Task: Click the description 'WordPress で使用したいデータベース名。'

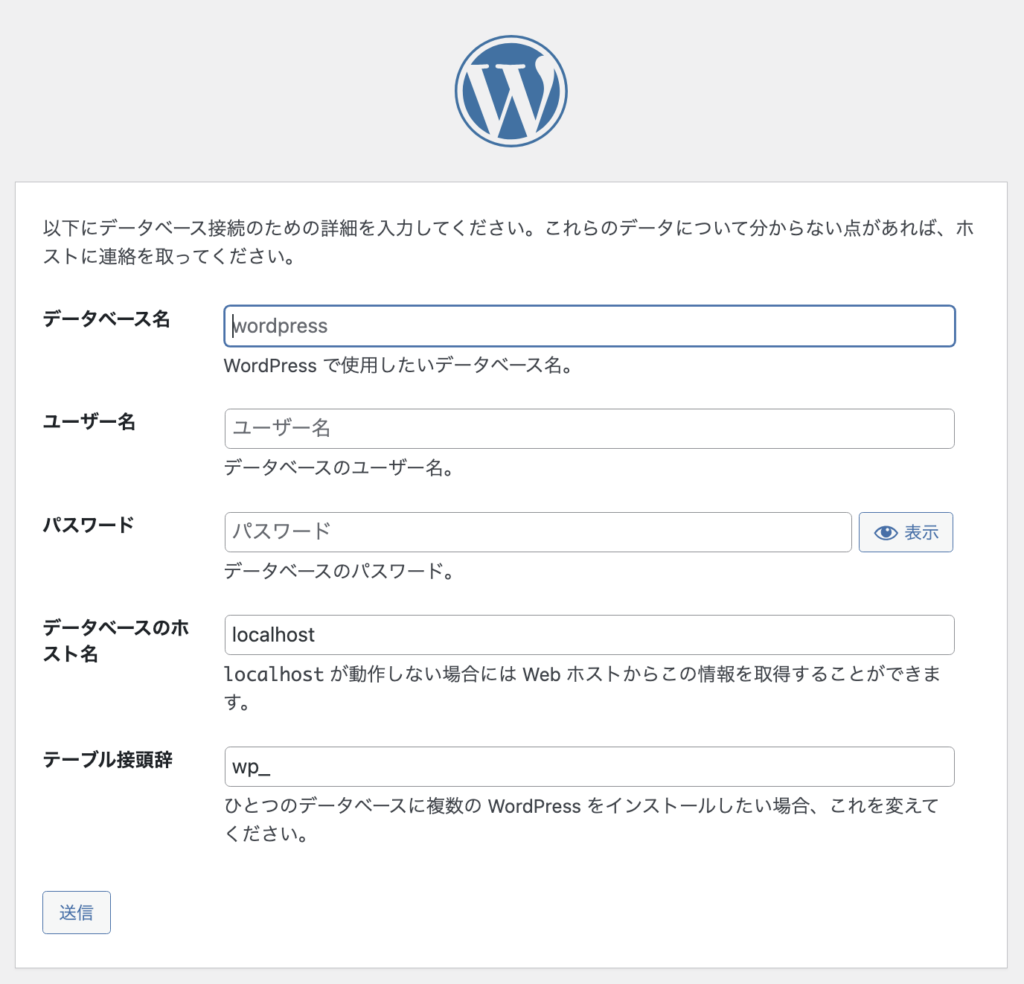Action: pyautogui.click(x=399, y=365)
